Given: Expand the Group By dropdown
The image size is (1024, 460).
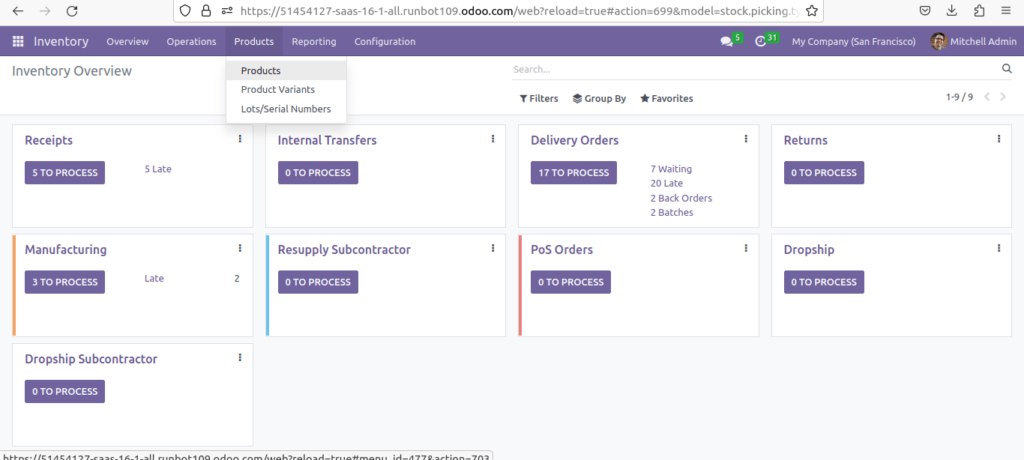Looking at the screenshot, I should tap(599, 99).
